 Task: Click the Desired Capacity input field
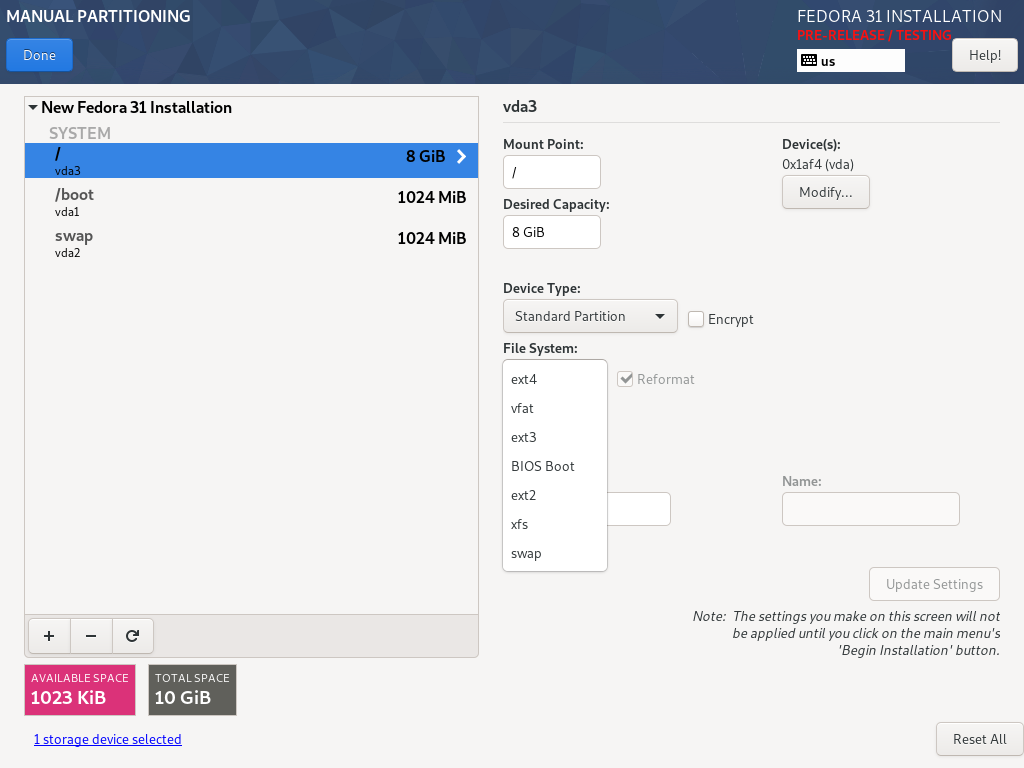pyautogui.click(x=552, y=232)
